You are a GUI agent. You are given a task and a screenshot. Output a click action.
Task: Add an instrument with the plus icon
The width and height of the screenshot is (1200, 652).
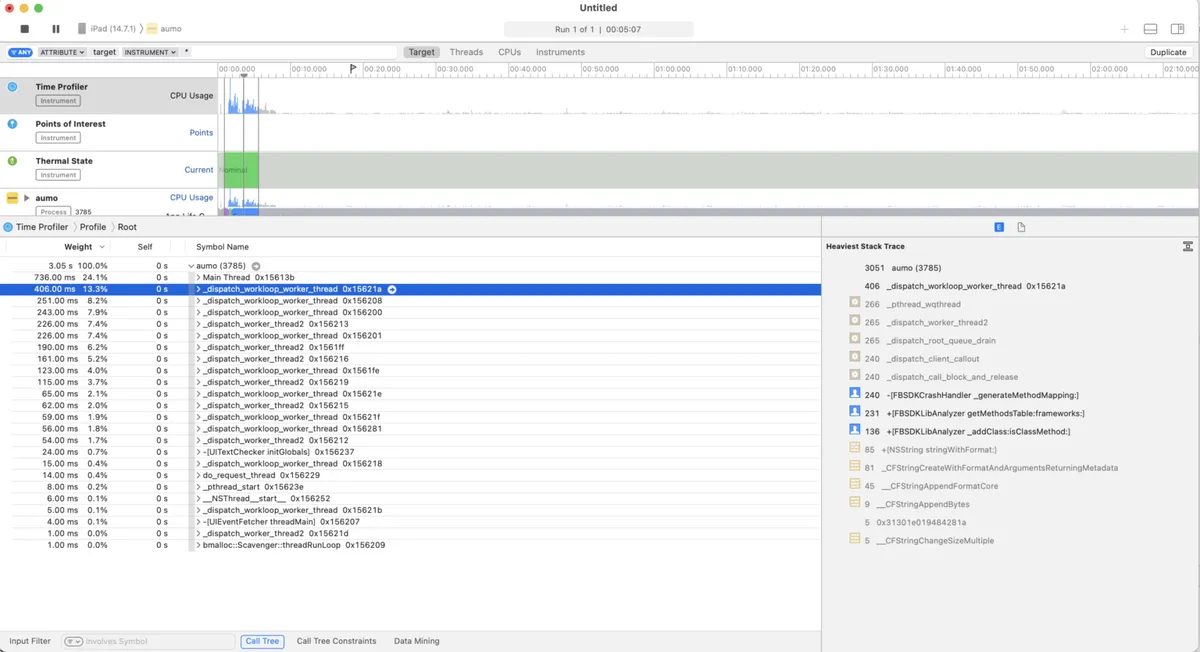(x=1125, y=29)
